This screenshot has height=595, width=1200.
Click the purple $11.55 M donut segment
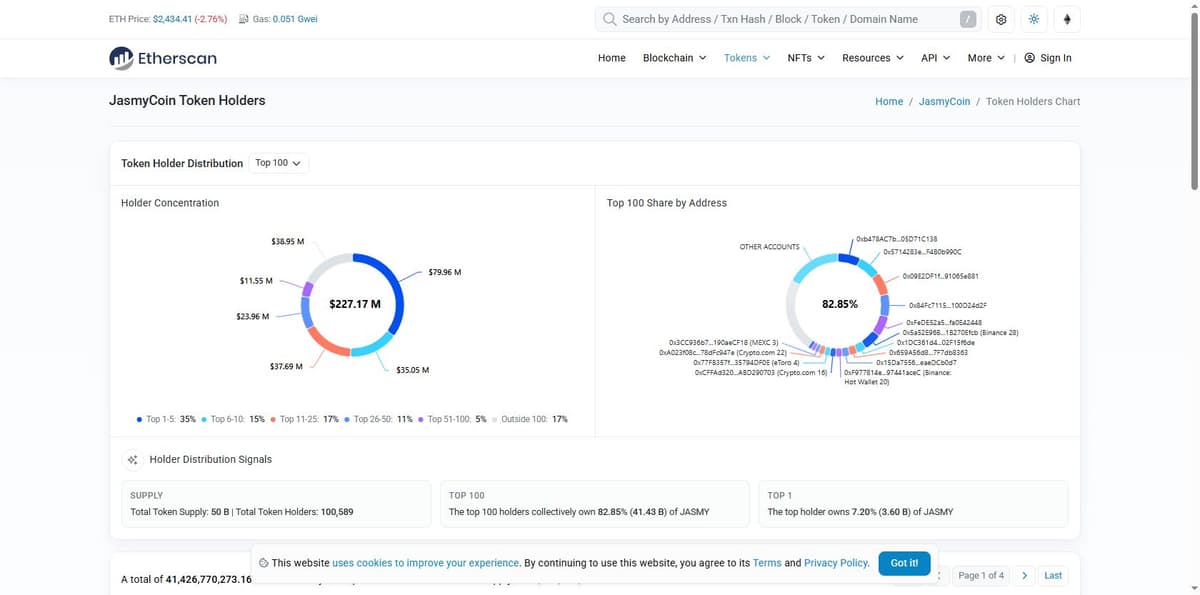(308, 291)
